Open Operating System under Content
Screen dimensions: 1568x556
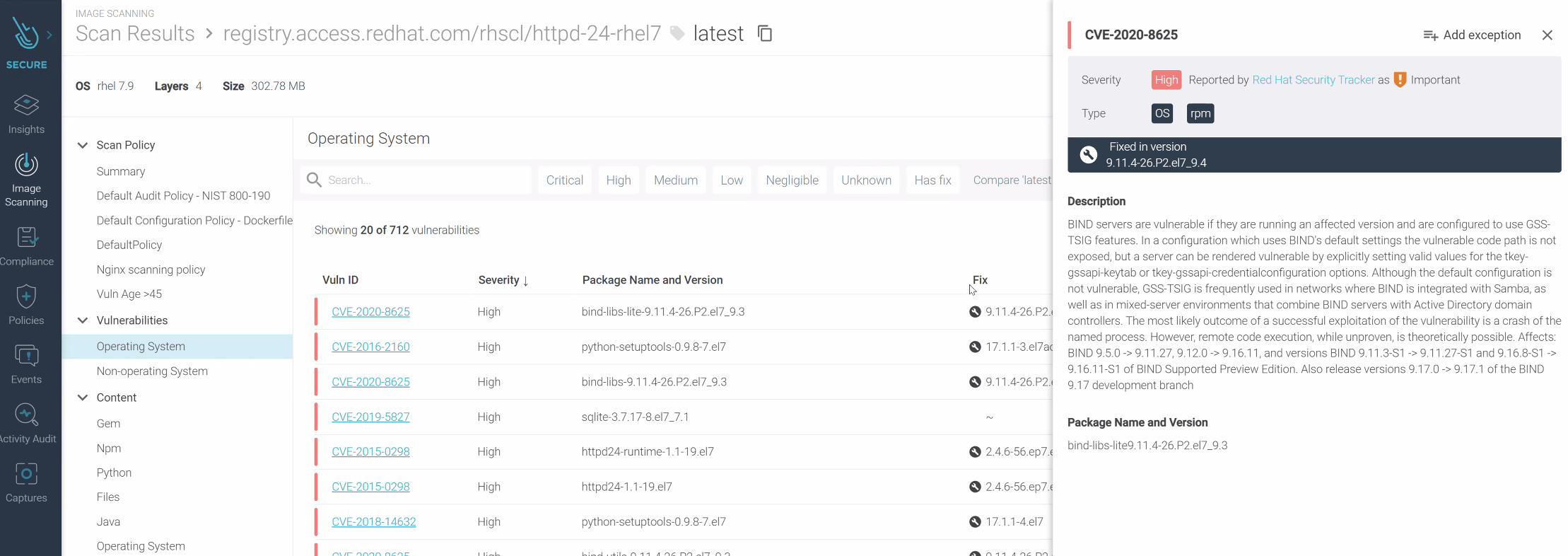(x=141, y=546)
